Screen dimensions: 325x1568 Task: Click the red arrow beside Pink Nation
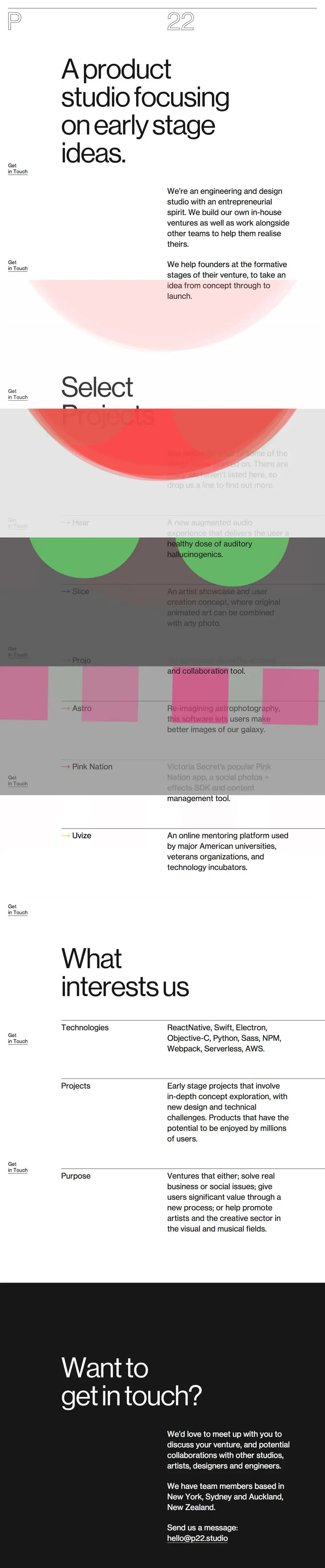tap(66, 766)
